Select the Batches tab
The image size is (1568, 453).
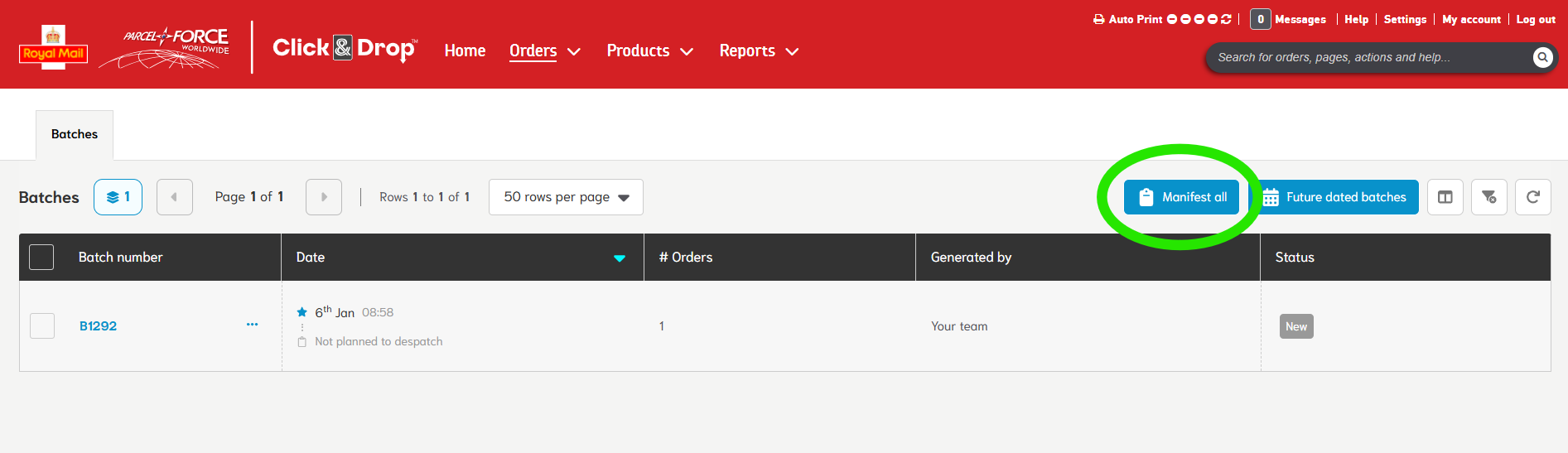pyautogui.click(x=75, y=134)
